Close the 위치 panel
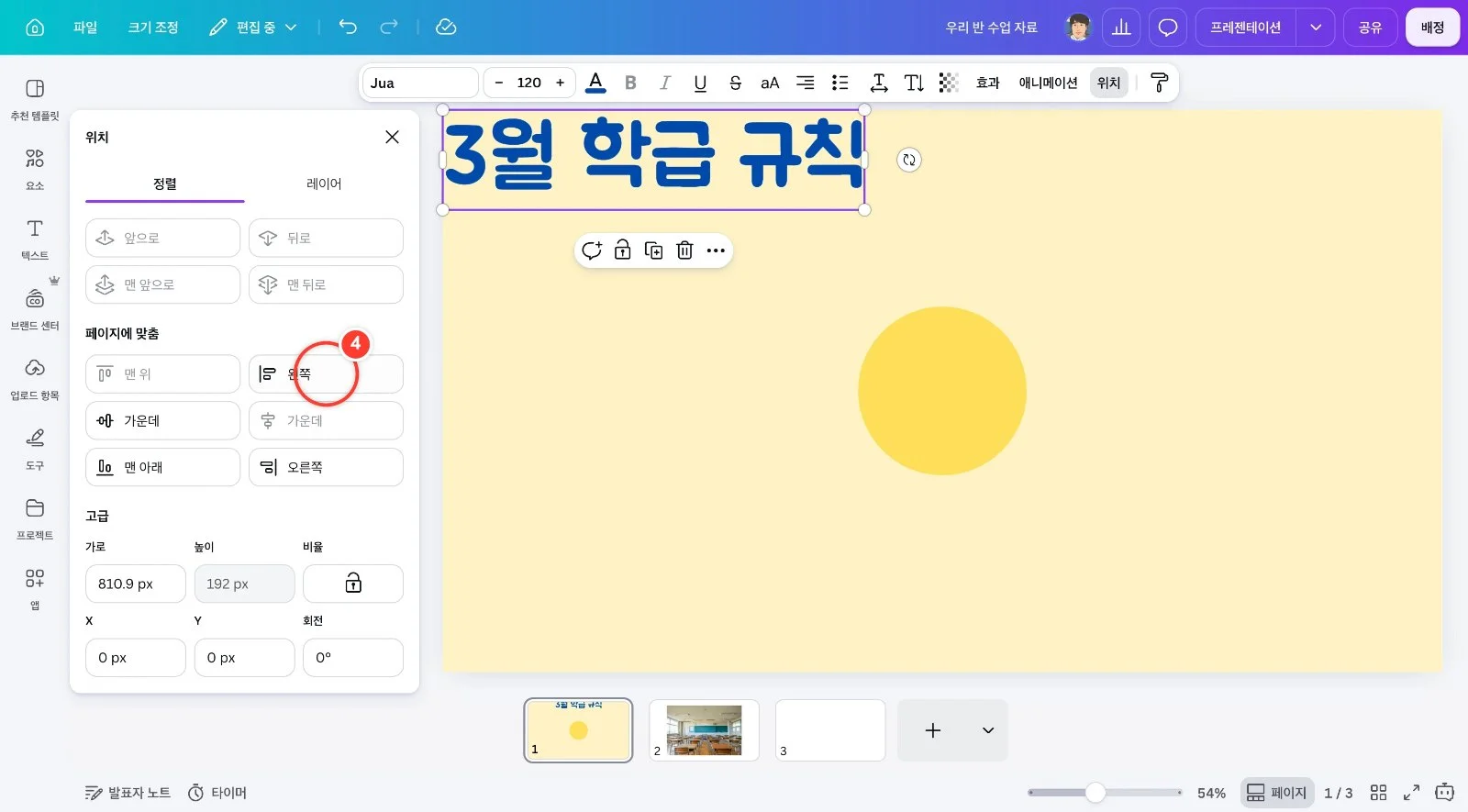This screenshot has width=1468, height=812. [x=392, y=137]
